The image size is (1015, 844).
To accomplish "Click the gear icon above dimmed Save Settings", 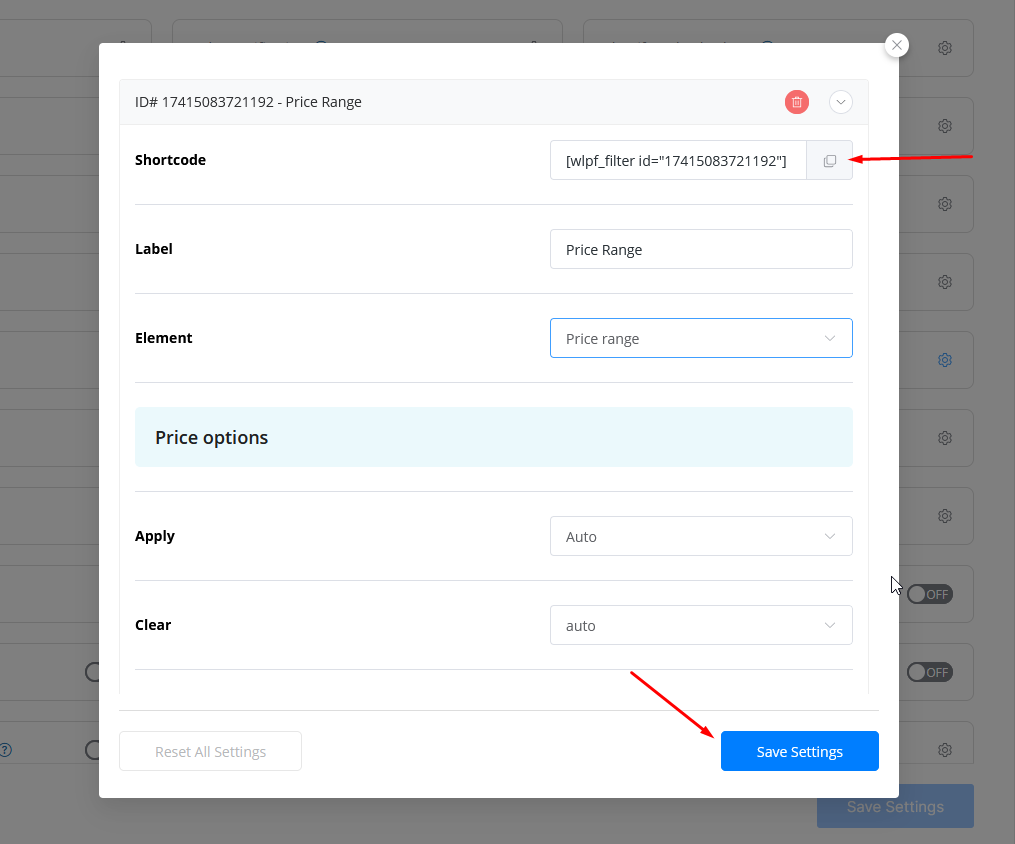I will pyautogui.click(x=944, y=749).
